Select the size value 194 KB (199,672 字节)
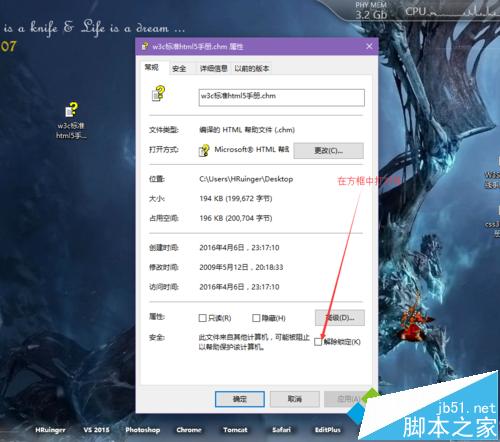 pyautogui.click(x=236, y=199)
